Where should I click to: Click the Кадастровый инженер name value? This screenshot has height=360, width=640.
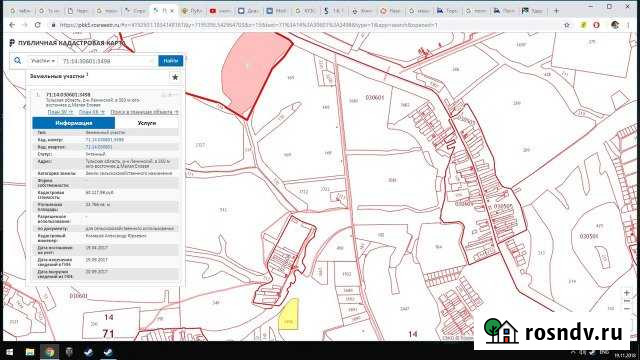pyautogui.click(x=116, y=236)
